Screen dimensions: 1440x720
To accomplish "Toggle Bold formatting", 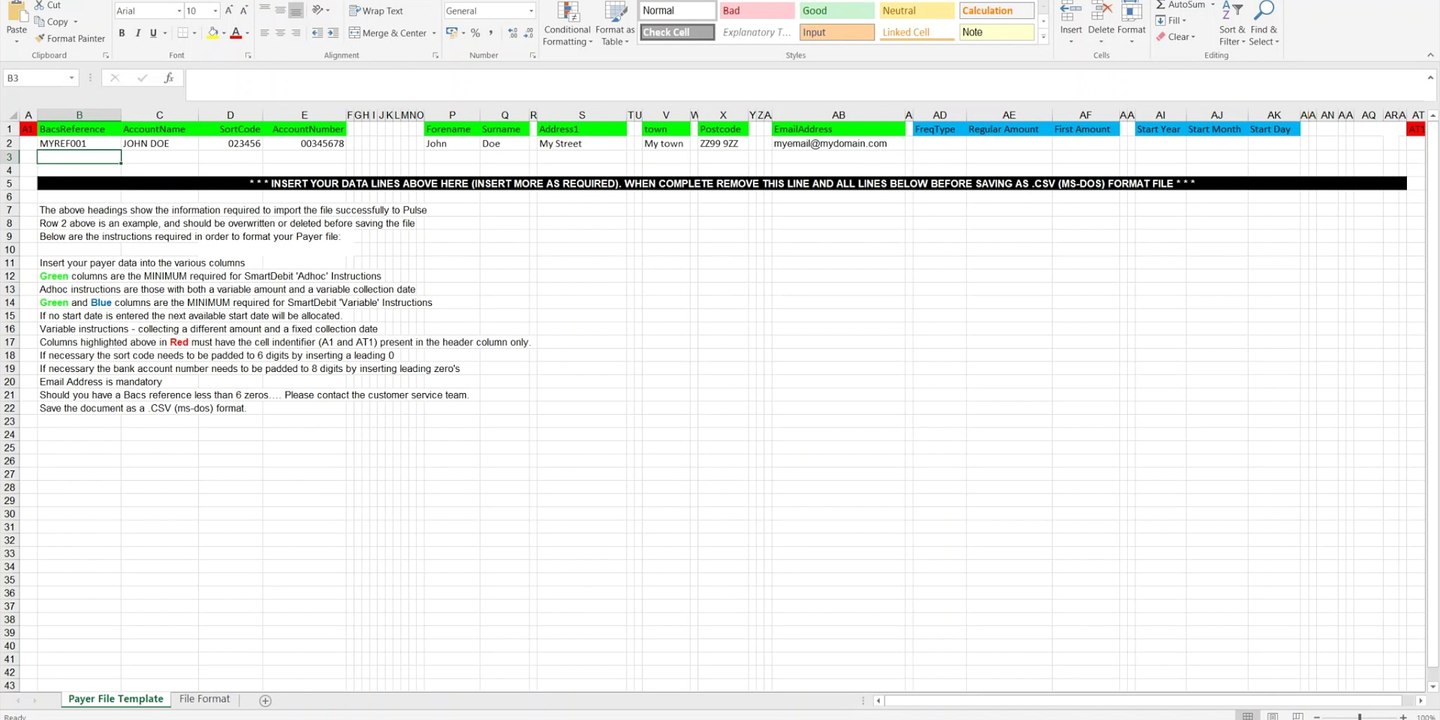I will pyautogui.click(x=122, y=33).
